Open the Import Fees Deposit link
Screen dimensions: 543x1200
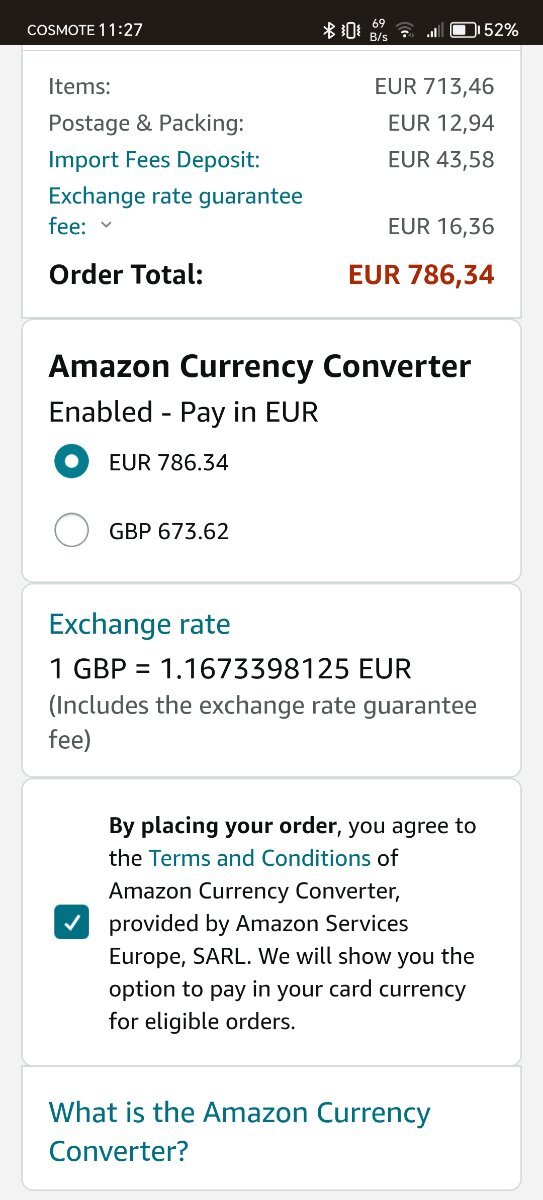[x=154, y=159]
